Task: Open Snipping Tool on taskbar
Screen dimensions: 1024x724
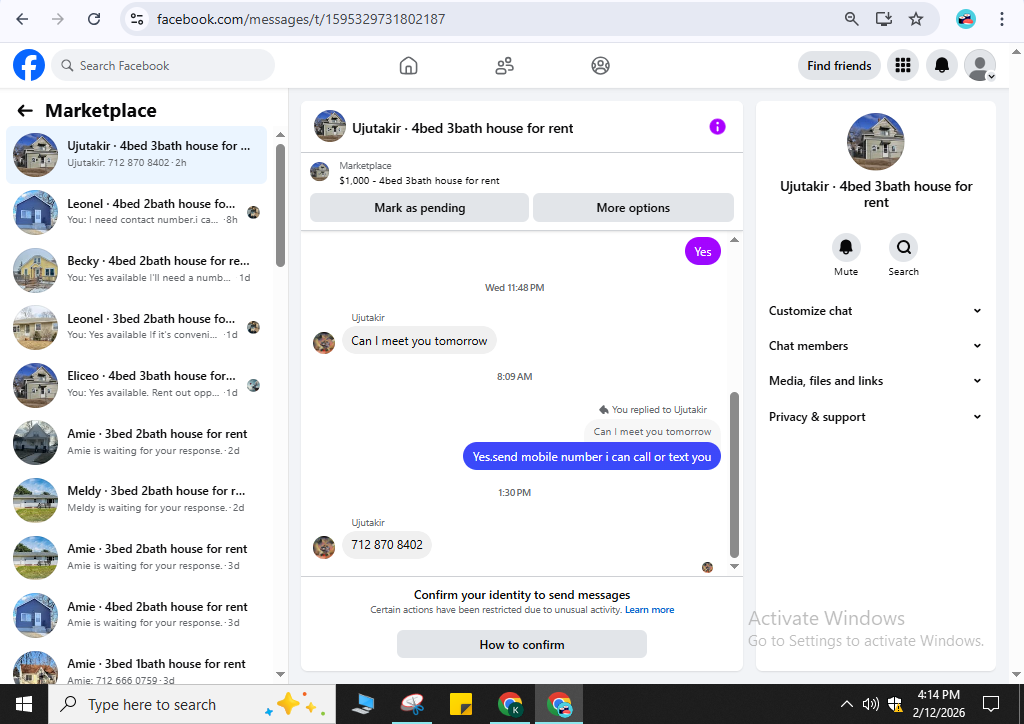Action: [412, 704]
